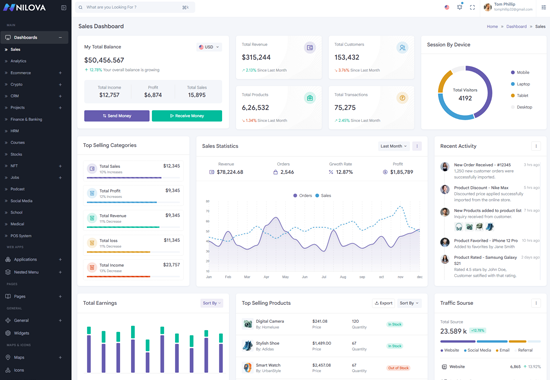Expand the Crypto sidebar submenu

coord(60,85)
